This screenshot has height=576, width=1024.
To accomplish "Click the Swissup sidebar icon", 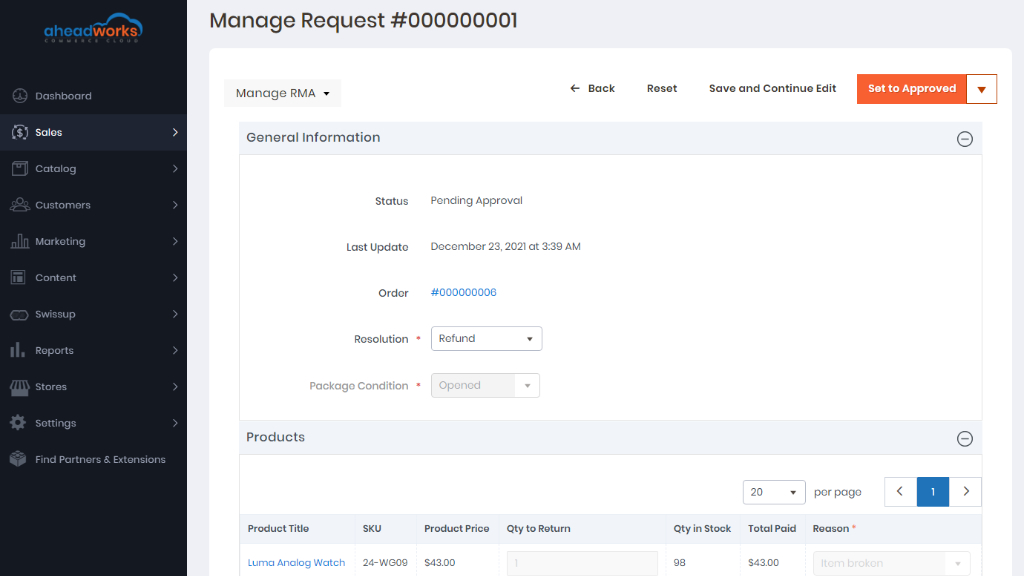I will click(x=19, y=315).
